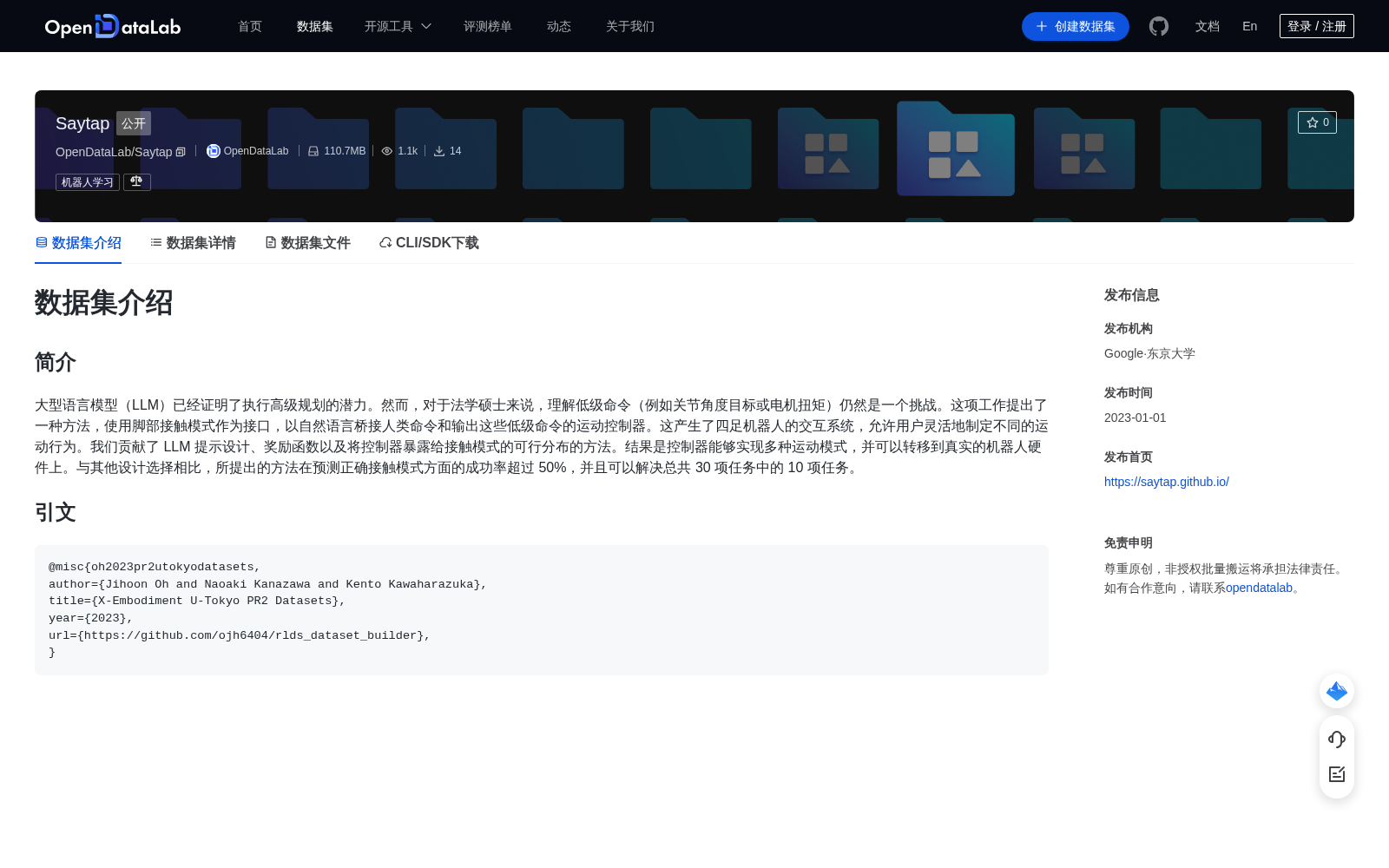
Task: Open the https://saytap.github.io/ link
Action: (x=1167, y=482)
